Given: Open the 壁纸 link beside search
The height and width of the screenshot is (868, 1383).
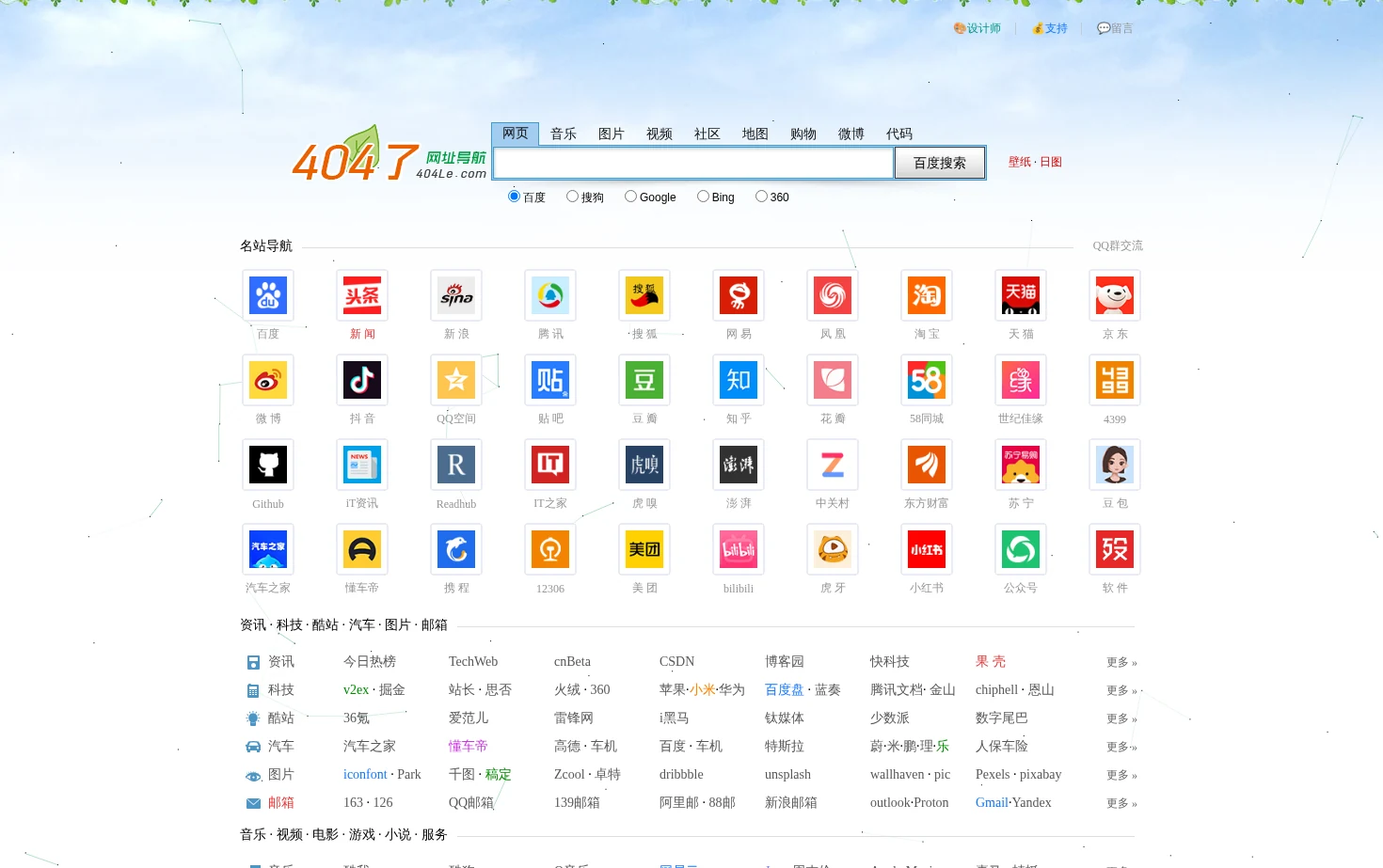Looking at the screenshot, I should coord(1020,162).
